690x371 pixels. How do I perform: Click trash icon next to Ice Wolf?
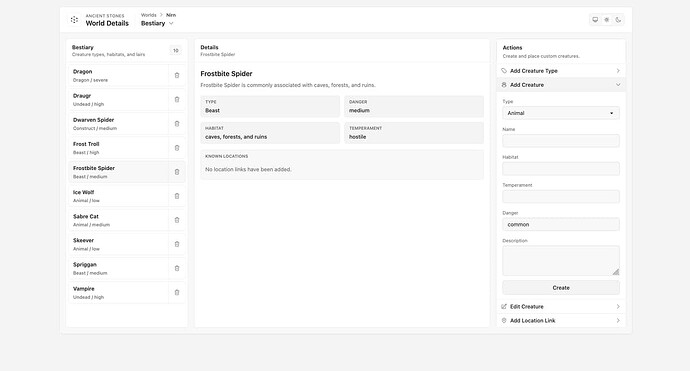point(177,196)
